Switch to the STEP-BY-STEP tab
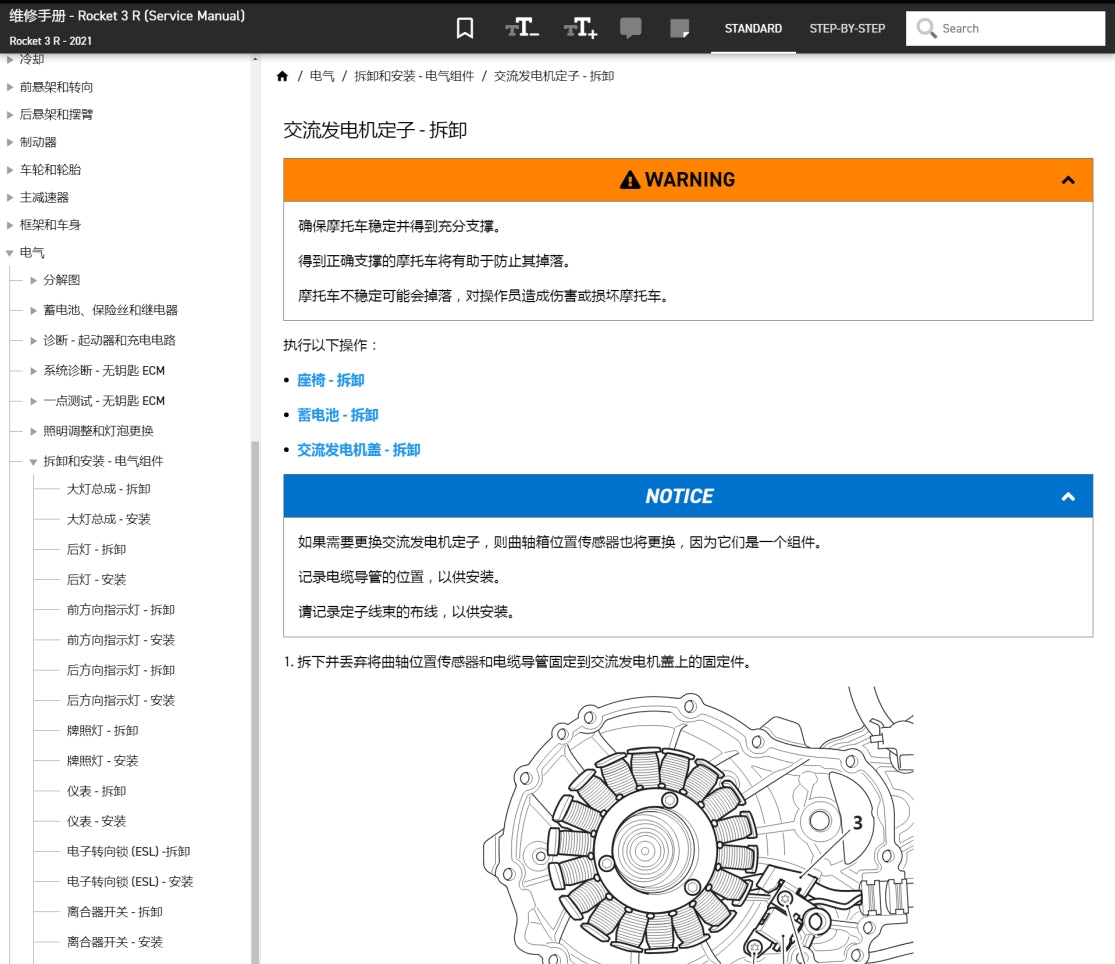Image resolution: width=1115 pixels, height=964 pixels. pyautogui.click(x=846, y=29)
